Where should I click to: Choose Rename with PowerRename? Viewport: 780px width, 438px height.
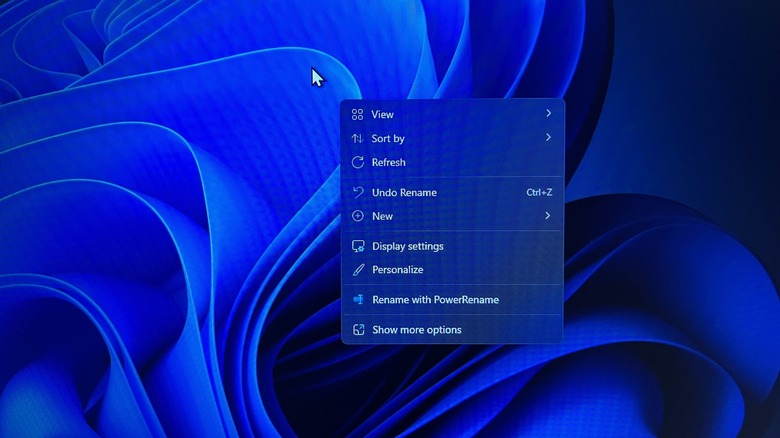coord(452,300)
